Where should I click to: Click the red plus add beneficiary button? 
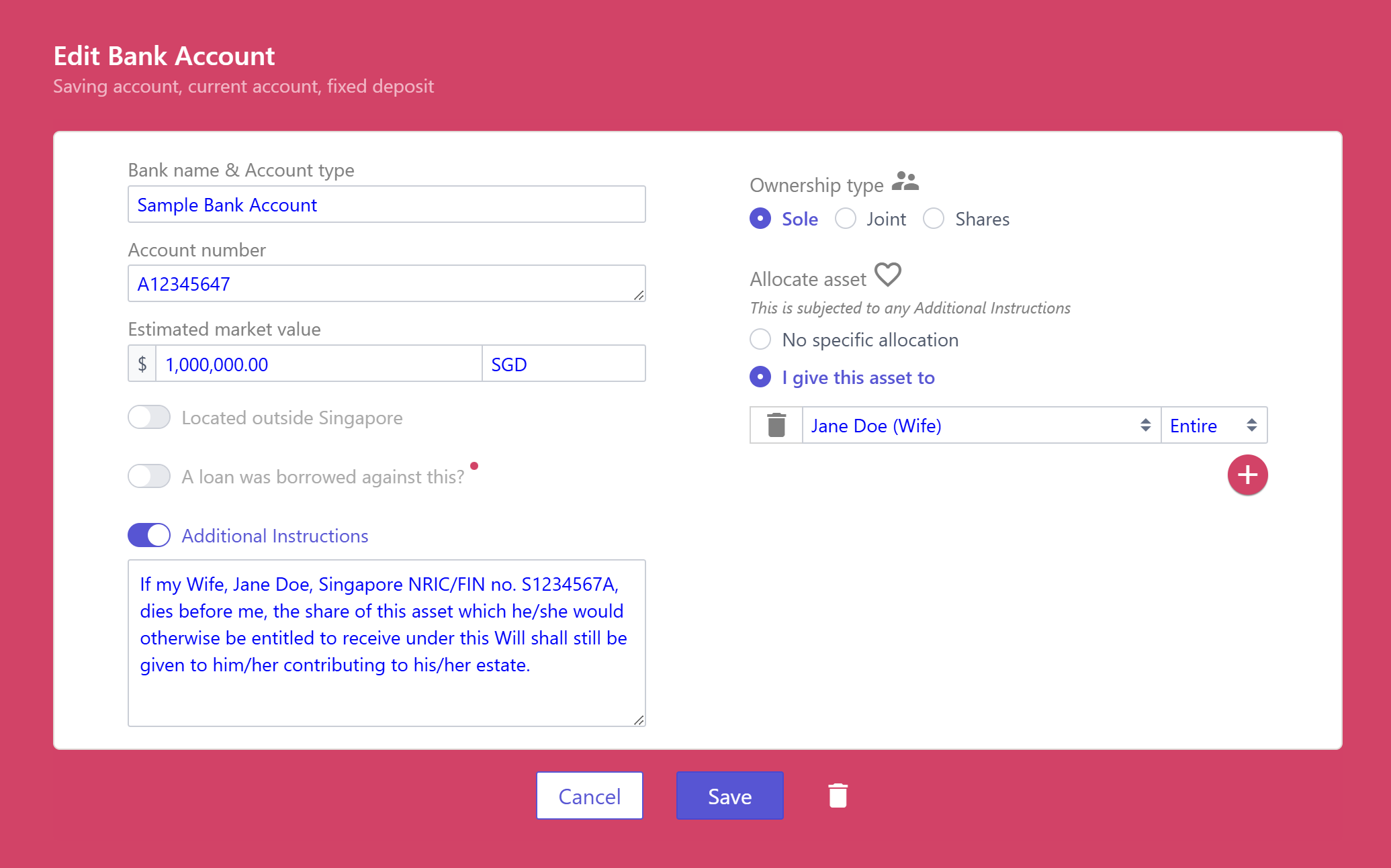coord(1247,475)
